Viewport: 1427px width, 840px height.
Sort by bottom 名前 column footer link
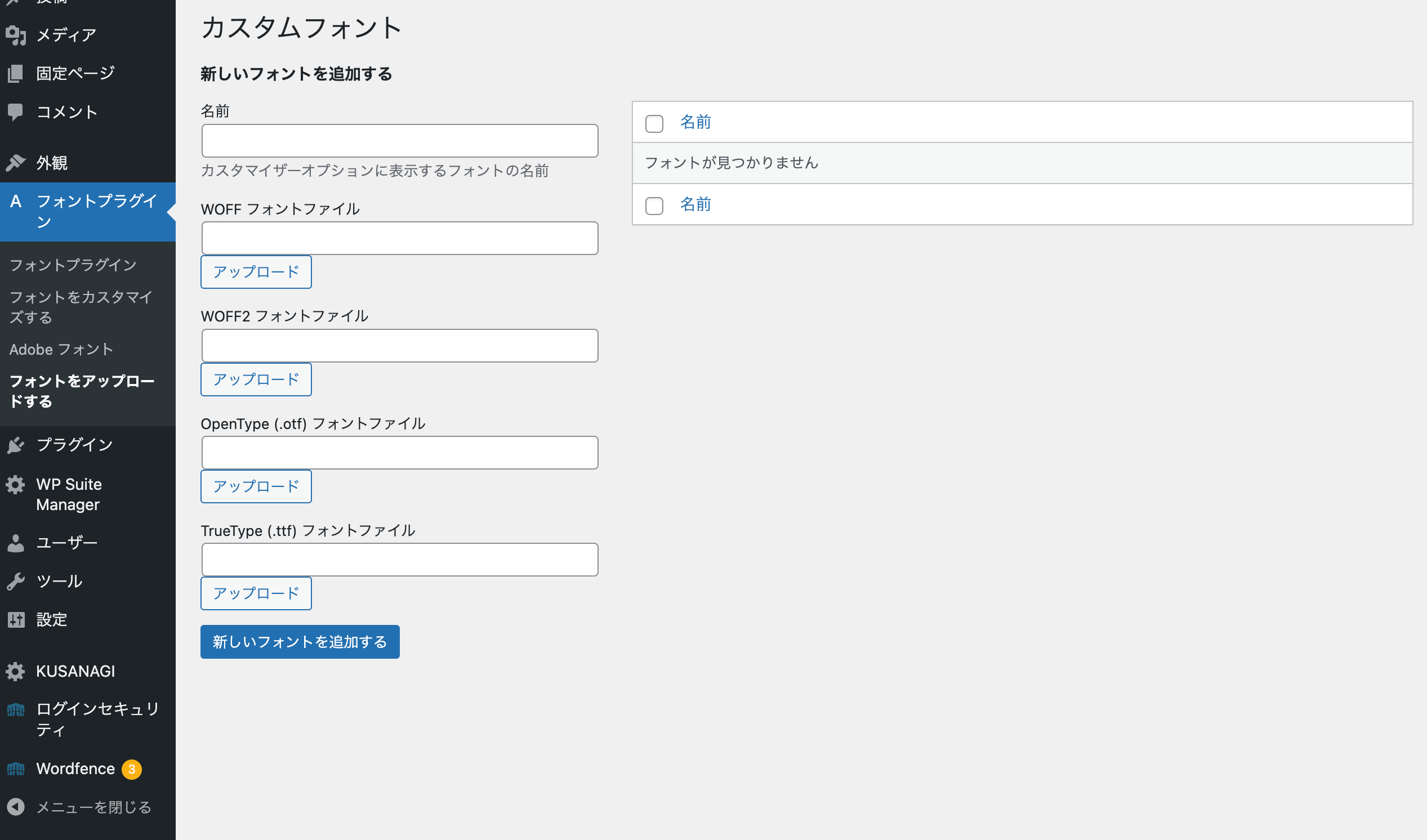[x=695, y=204]
